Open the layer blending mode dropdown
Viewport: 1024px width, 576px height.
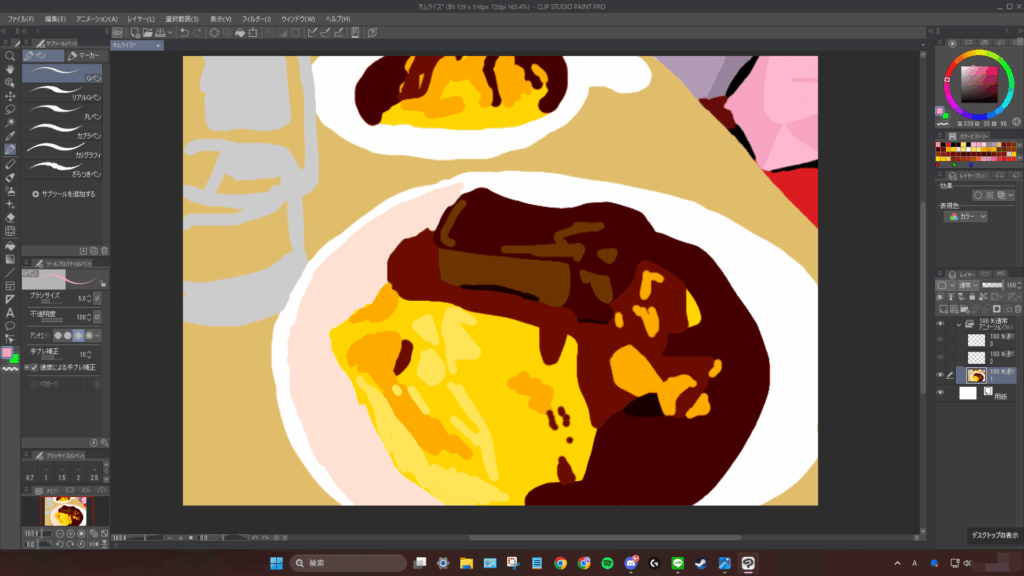pyautogui.click(x=966, y=285)
